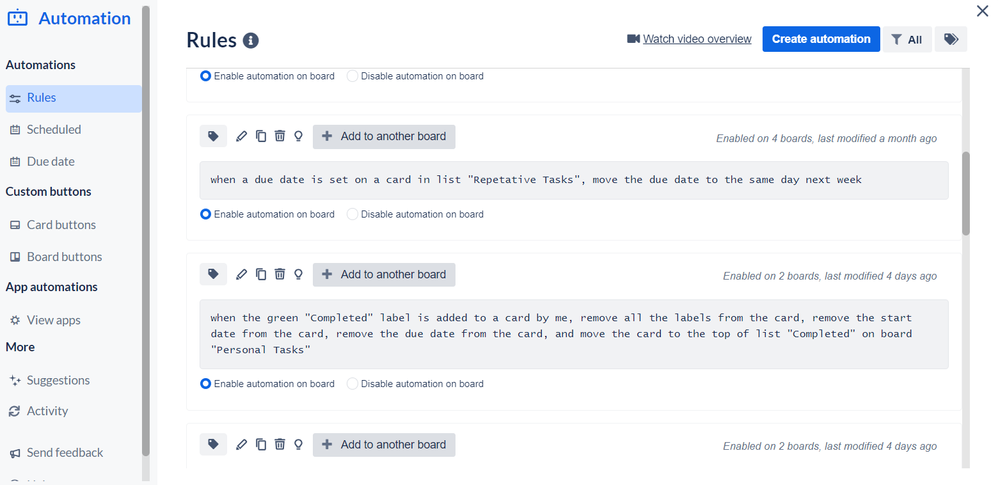Click the tag icon on the bottom rule card
The width and height of the screenshot is (998, 485).
213,444
